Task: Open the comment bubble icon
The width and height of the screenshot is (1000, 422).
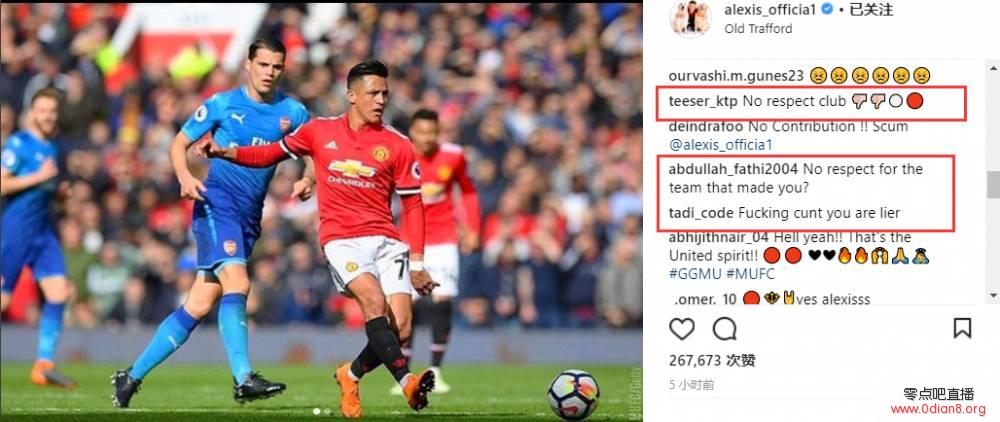Action: 724,328
